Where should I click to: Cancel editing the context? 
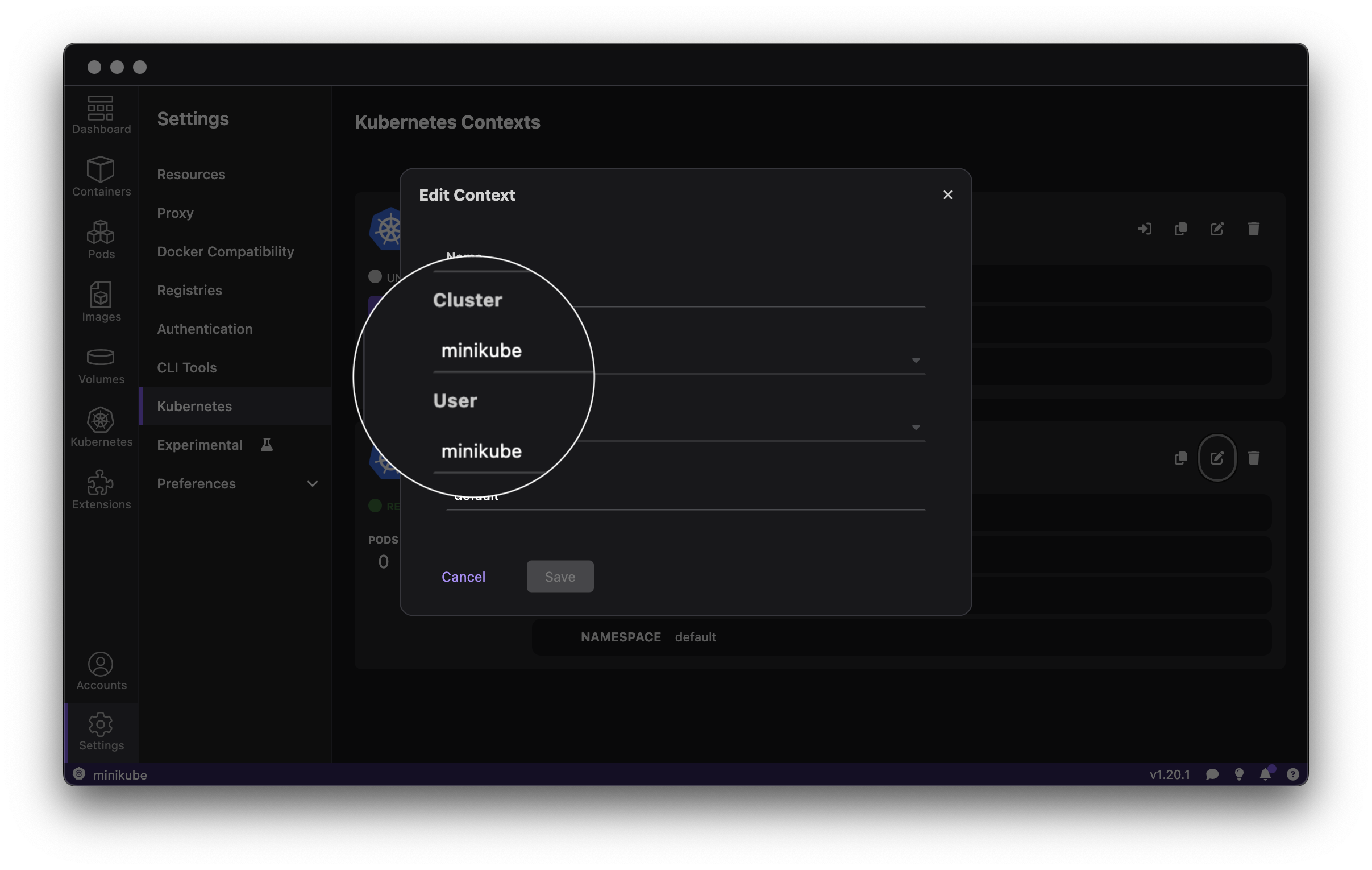463,577
